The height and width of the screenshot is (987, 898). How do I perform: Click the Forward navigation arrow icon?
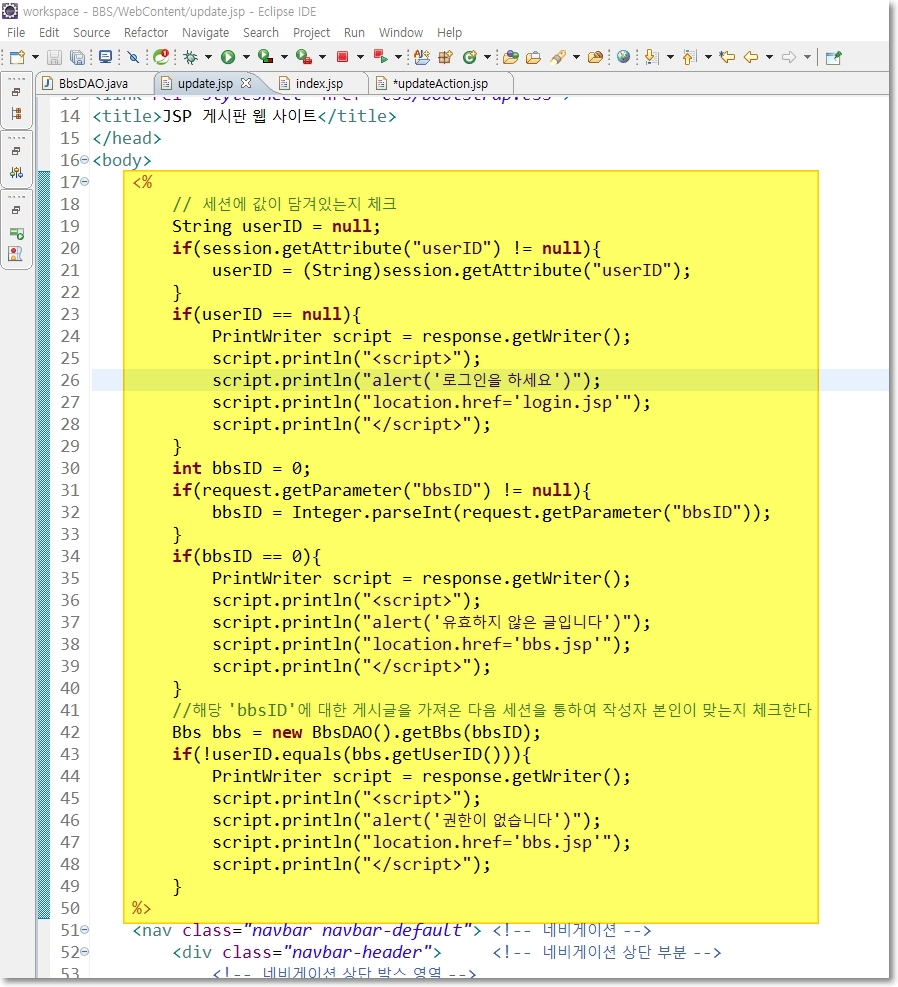(x=789, y=57)
